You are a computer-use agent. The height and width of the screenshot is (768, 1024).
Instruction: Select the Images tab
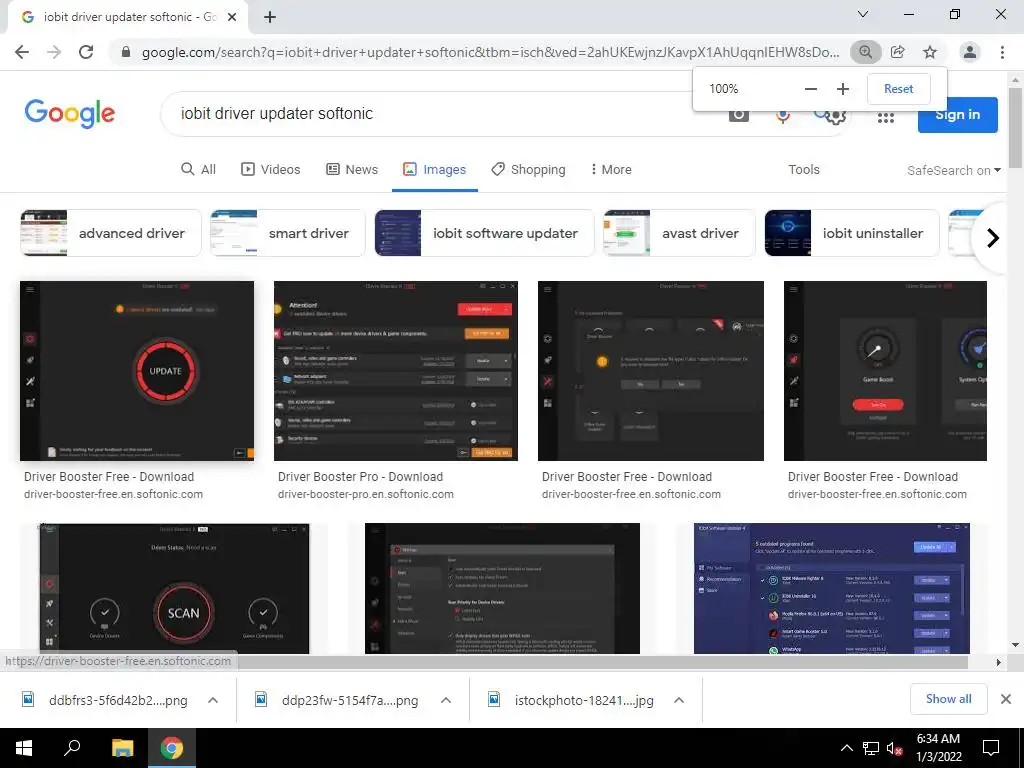[435, 170]
